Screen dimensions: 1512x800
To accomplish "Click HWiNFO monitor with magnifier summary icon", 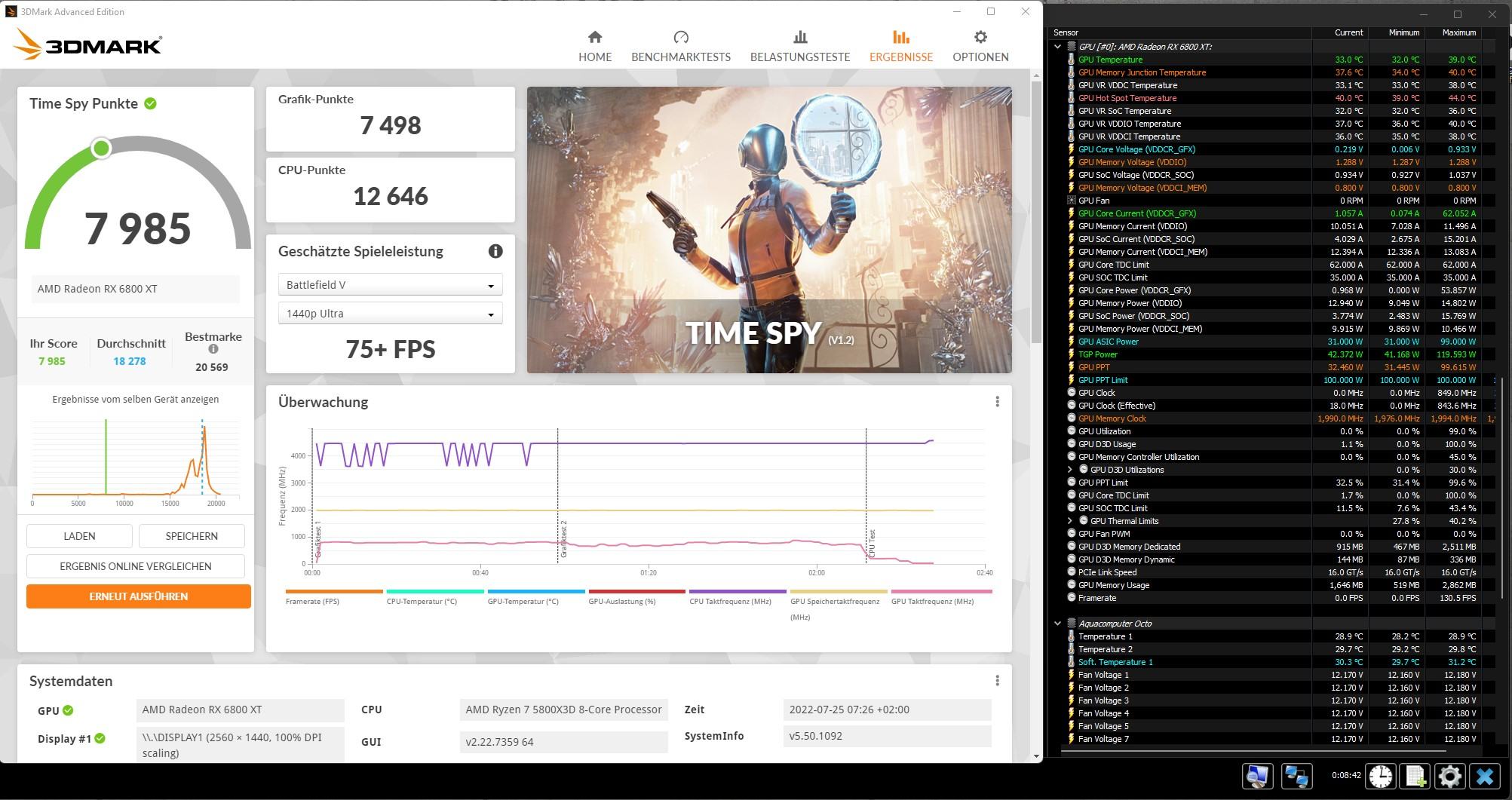I will point(1257,776).
